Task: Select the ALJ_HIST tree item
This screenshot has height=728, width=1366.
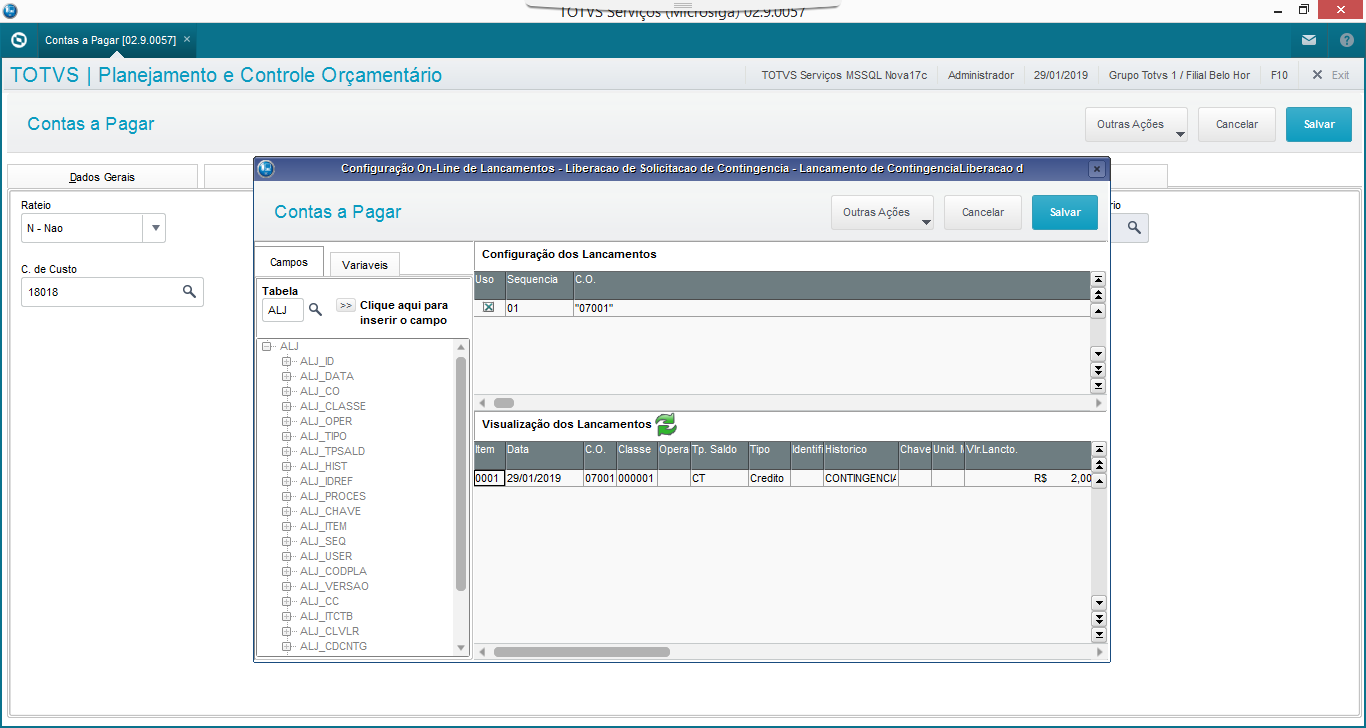Action: click(x=324, y=466)
